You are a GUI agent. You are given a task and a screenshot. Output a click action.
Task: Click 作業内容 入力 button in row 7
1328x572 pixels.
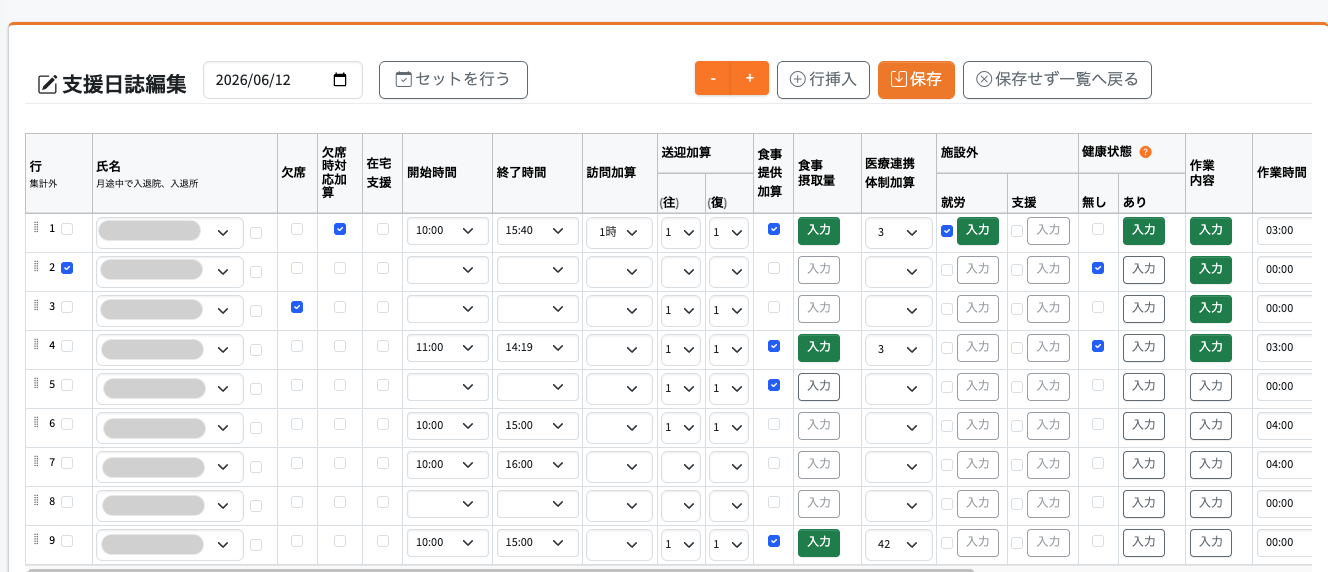[x=1211, y=464]
